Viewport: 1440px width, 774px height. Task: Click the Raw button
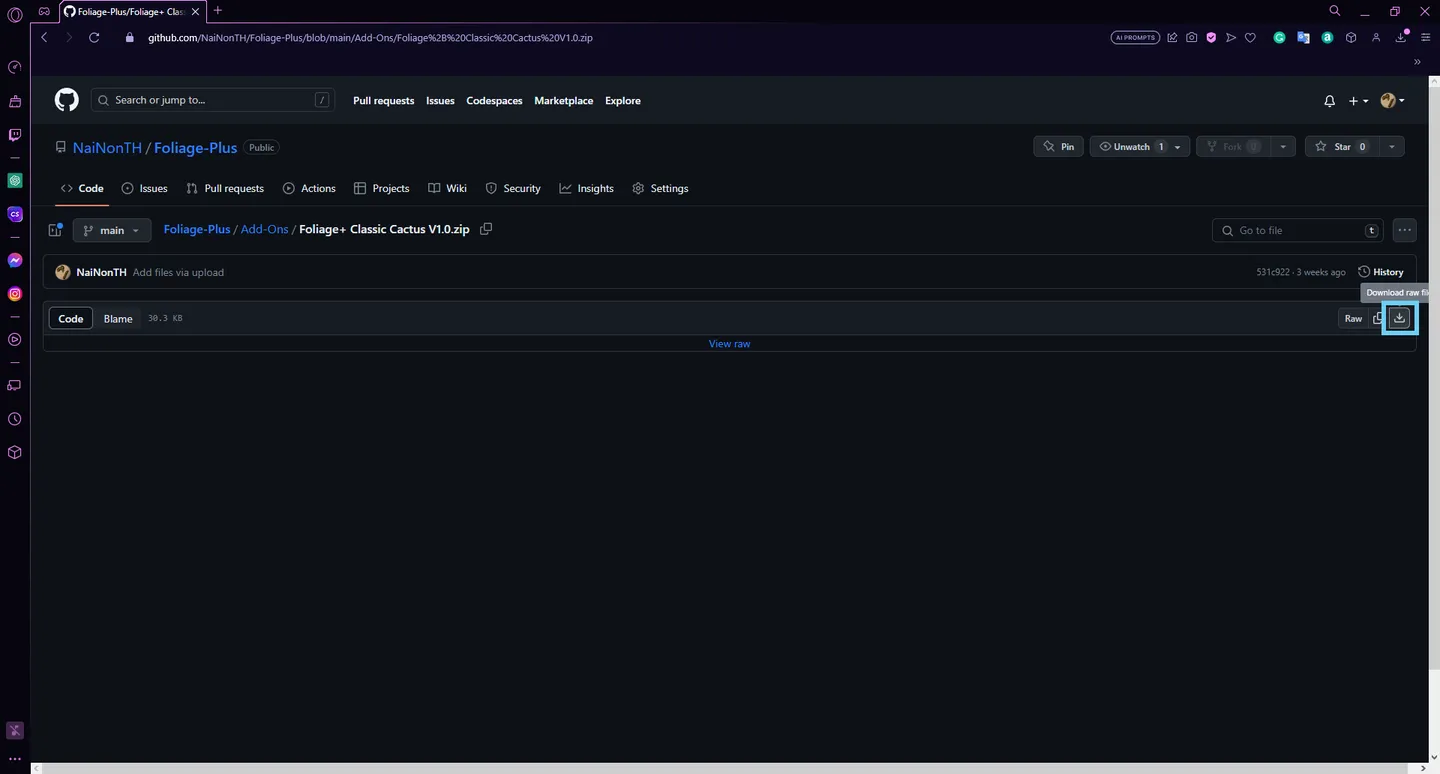(1353, 318)
